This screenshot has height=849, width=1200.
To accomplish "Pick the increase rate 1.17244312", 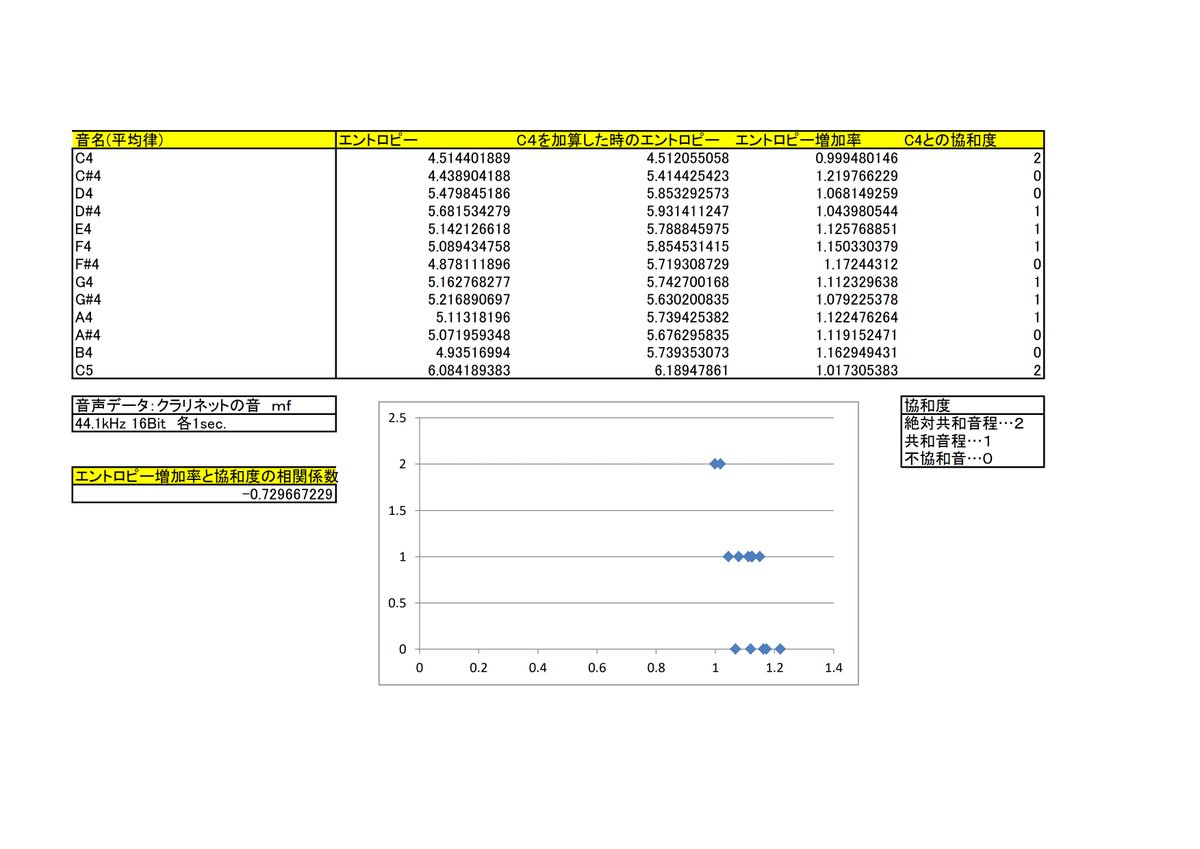I will [861, 264].
